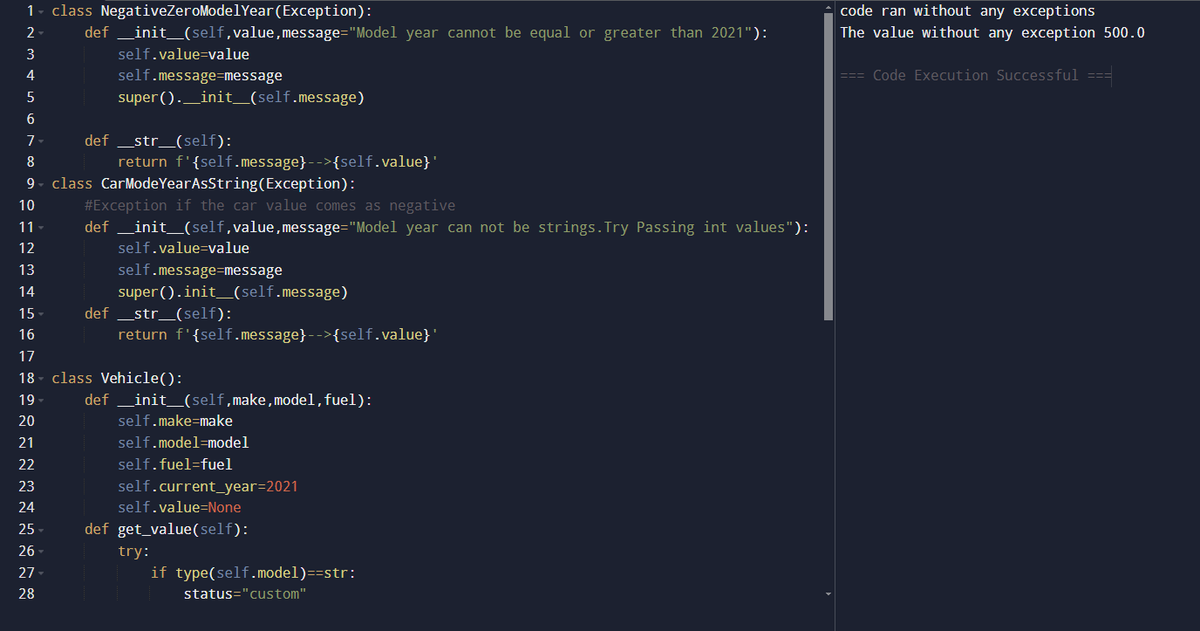Click 'self.make=make' on line 20

(x=175, y=421)
